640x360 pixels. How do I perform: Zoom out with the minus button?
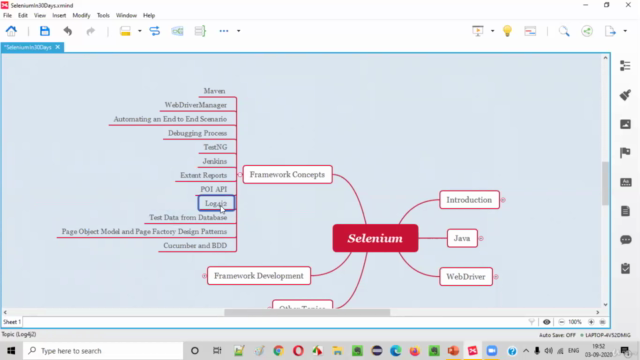(x=561, y=322)
